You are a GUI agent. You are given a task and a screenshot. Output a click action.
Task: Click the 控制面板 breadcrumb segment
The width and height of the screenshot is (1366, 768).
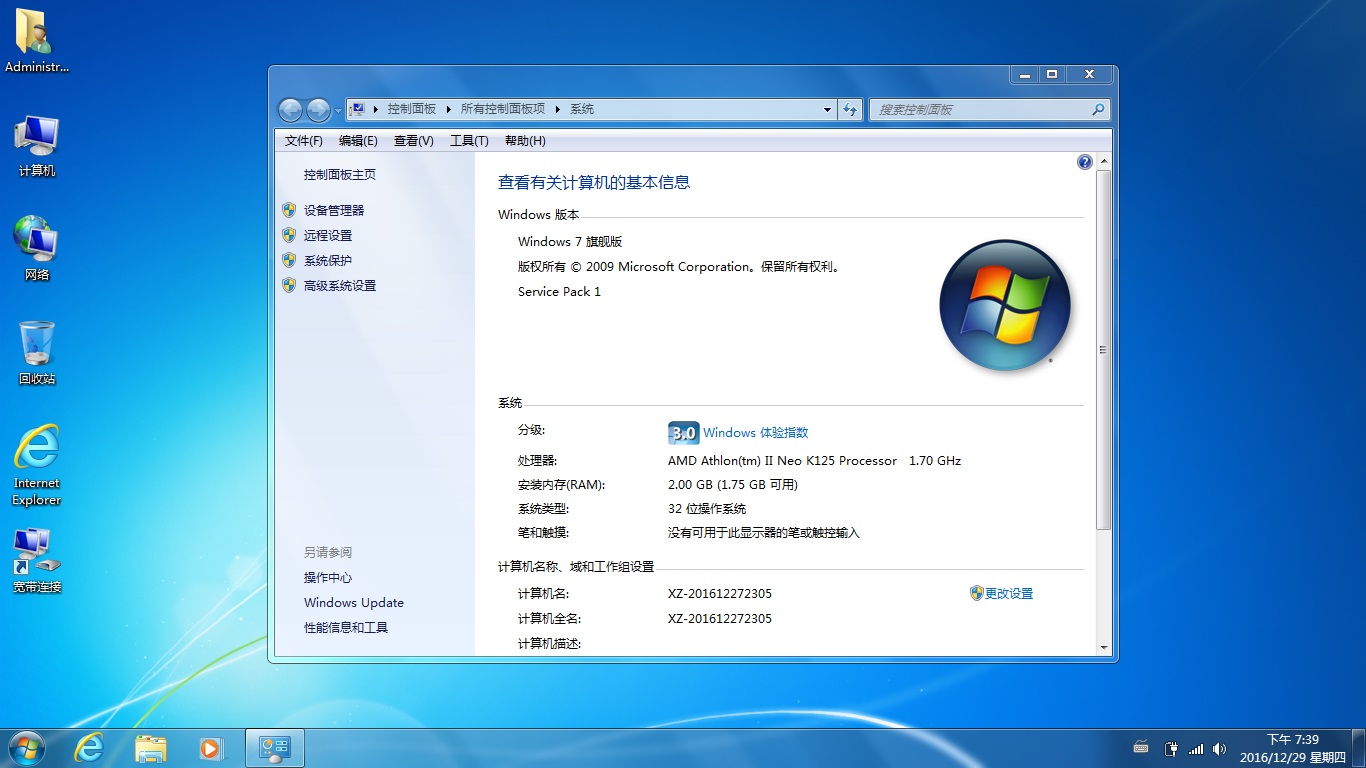point(412,109)
